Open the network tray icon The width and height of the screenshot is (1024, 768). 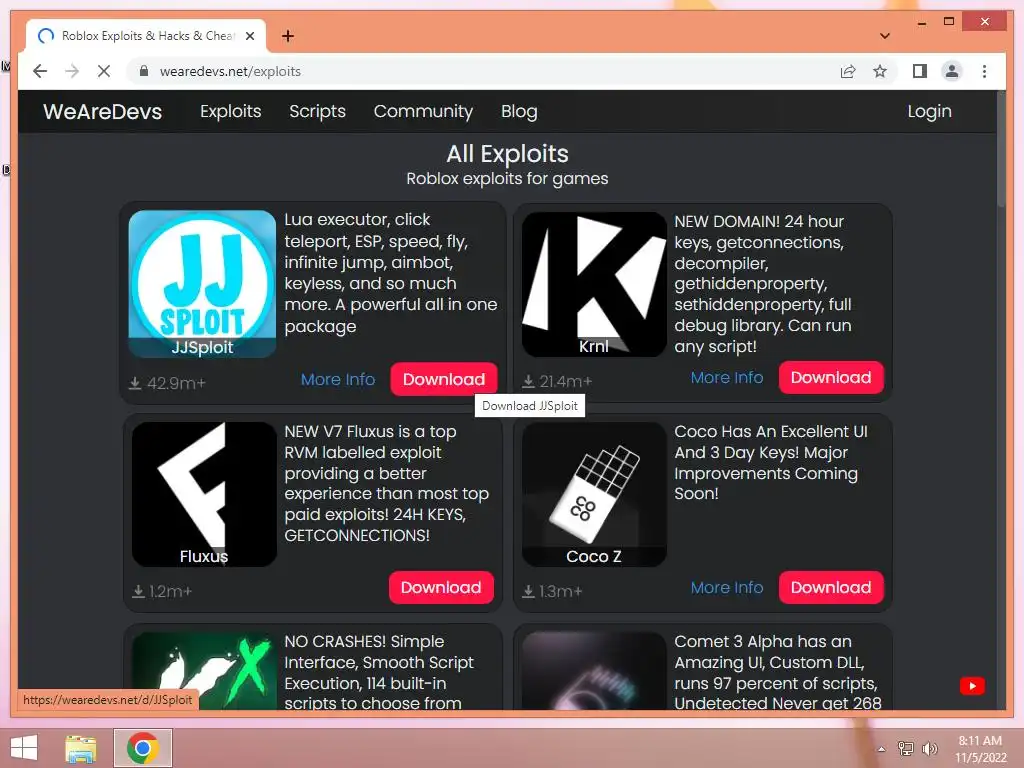click(x=906, y=749)
